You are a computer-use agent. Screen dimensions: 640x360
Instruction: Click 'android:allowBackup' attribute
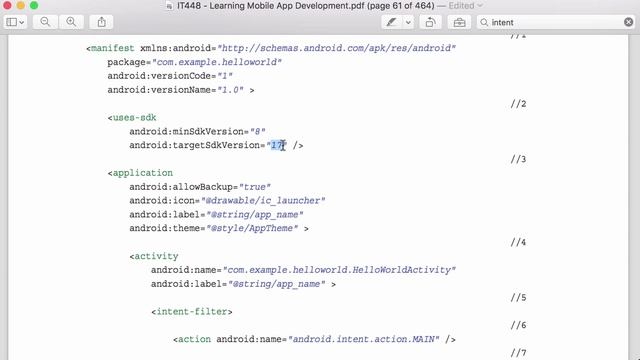181,187
